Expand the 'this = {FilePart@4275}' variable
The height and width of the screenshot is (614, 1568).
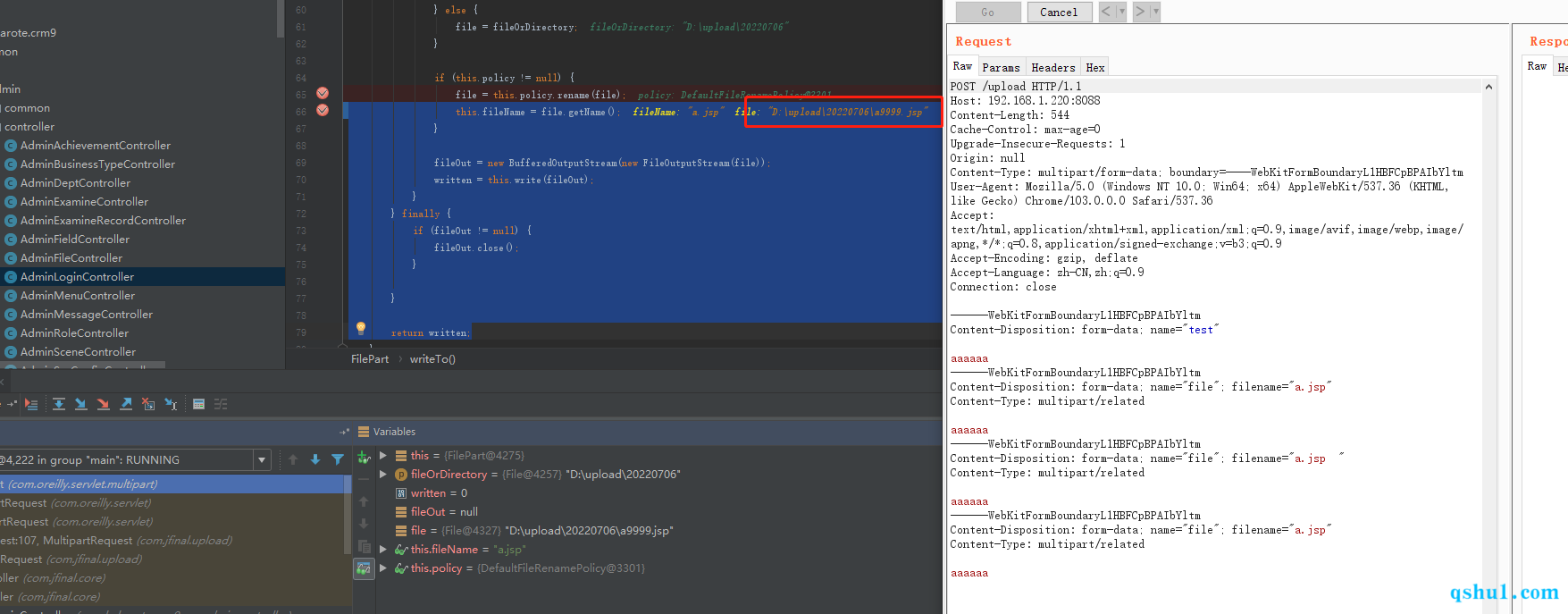pyautogui.click(x=383, y=456)
